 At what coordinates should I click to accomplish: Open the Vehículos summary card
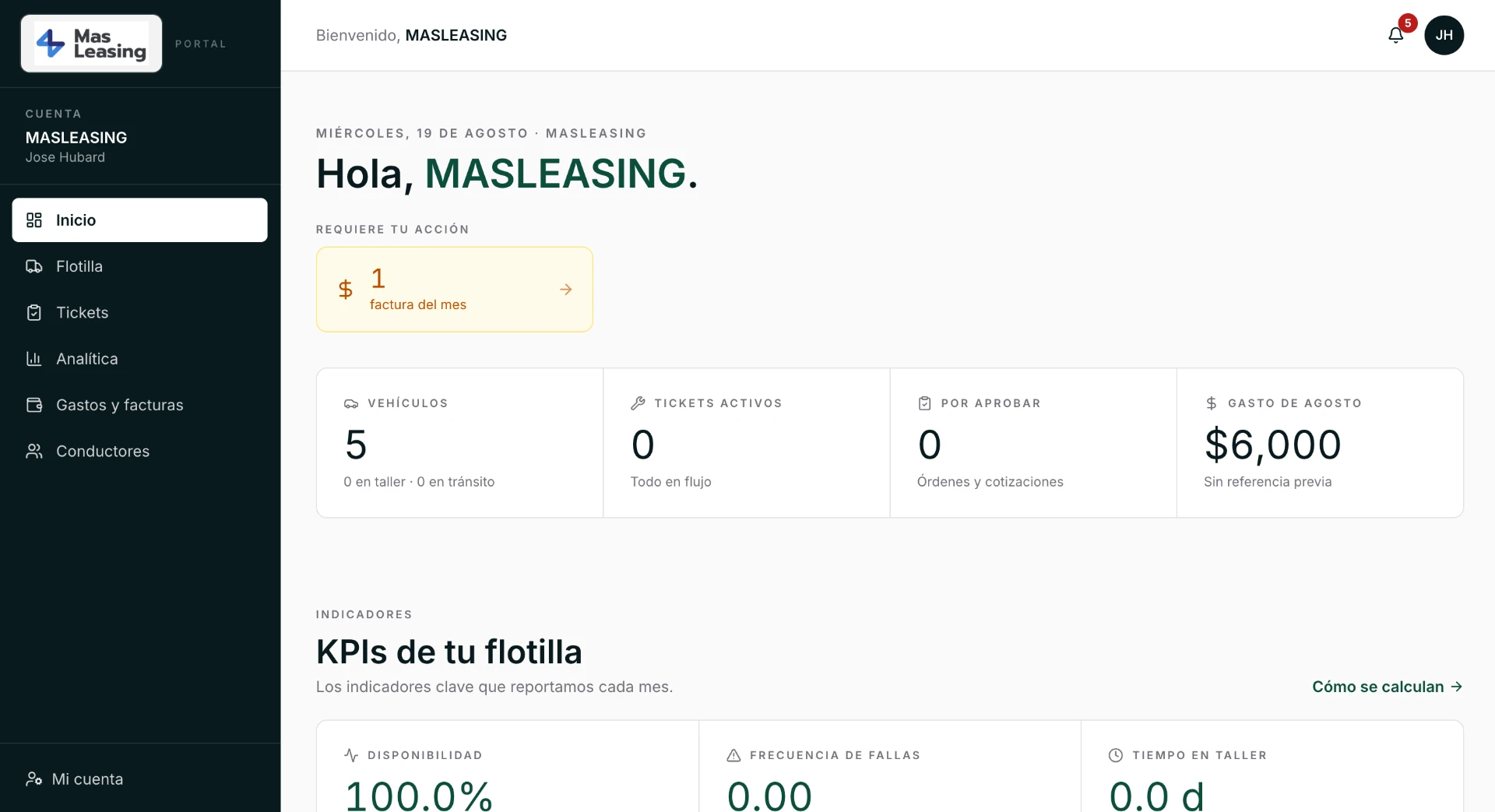point(459,443)
